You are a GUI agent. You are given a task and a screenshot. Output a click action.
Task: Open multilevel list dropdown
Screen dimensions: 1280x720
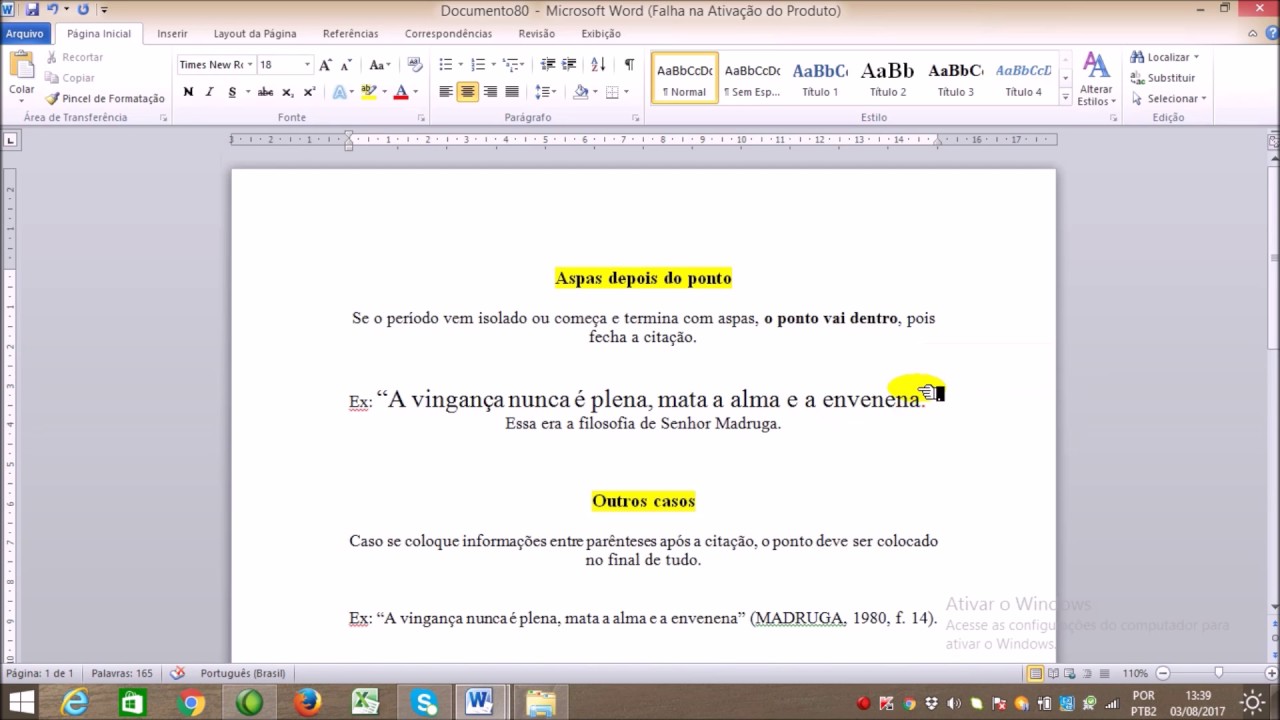(513, 65)
